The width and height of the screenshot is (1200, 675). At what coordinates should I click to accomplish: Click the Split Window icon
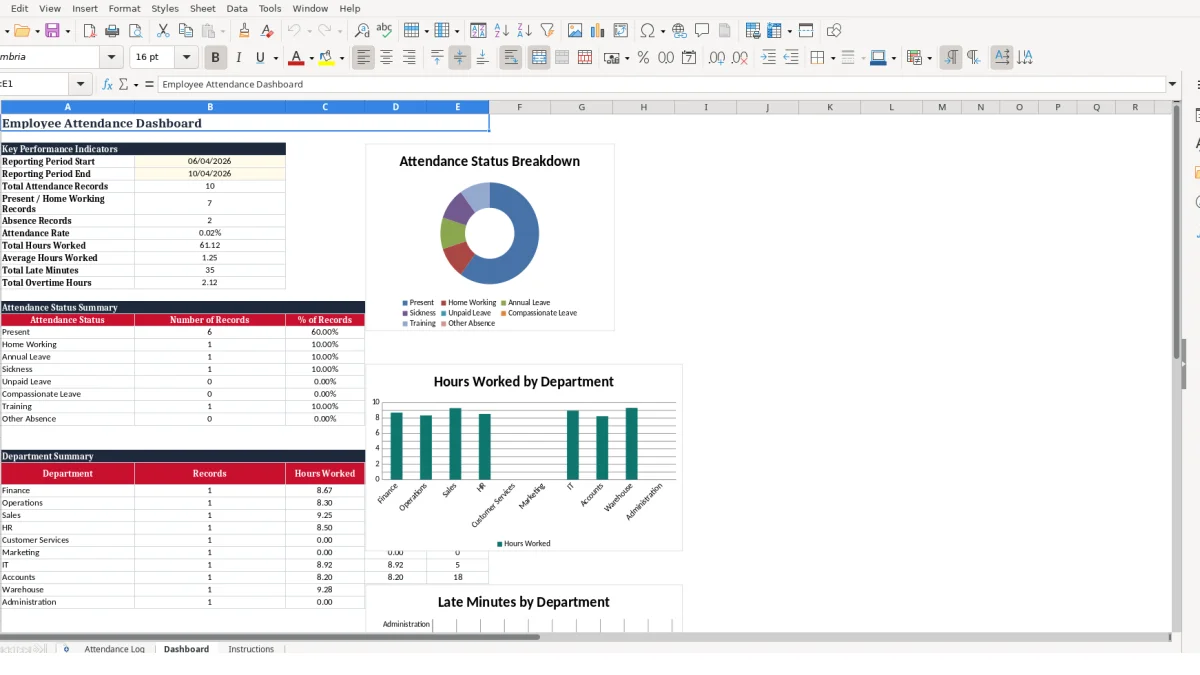(x=806, y=31)
